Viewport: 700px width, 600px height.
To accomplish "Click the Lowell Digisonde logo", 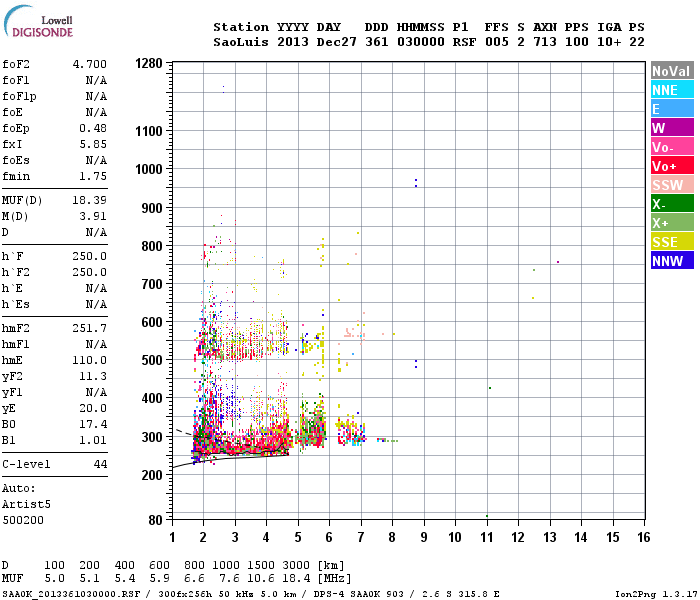I will point(38,21).
